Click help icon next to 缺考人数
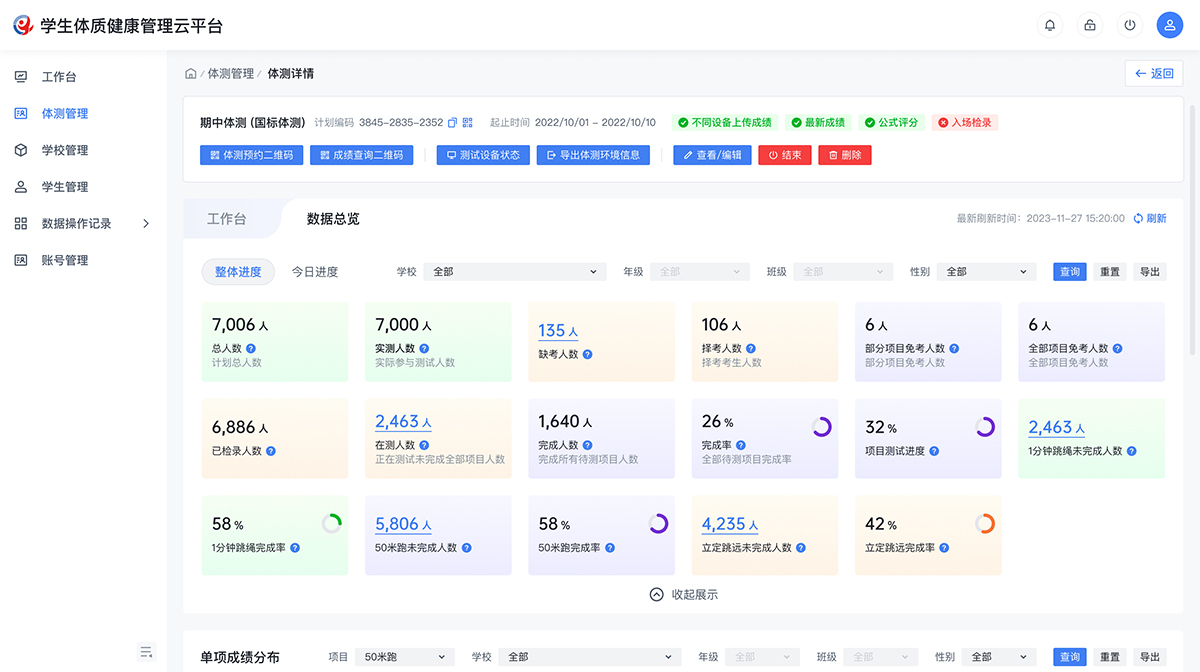The image size is (1200, 672). click(x=588, y=354)
